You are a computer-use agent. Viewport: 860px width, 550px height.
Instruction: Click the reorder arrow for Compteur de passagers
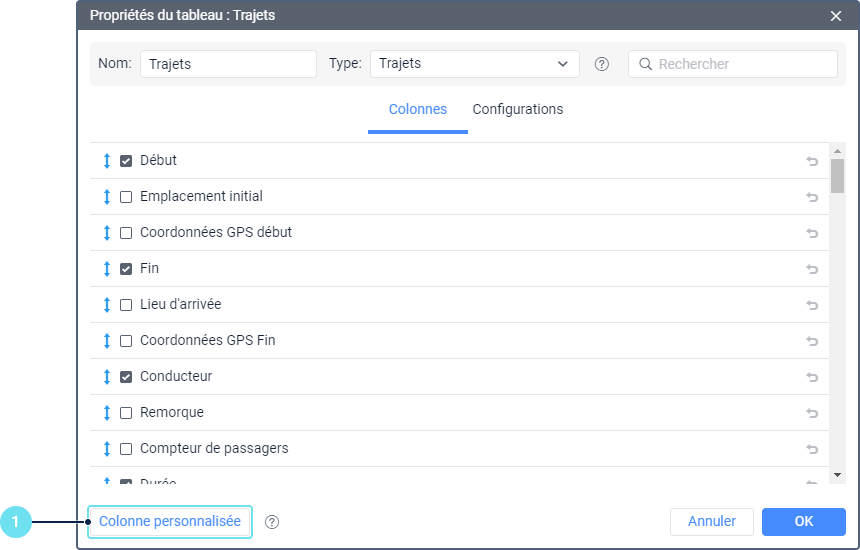[x=107, y=449]
